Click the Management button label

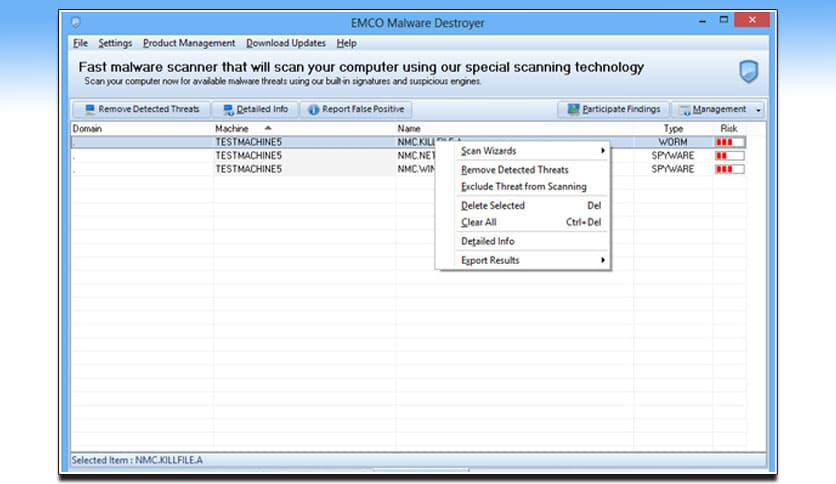point(719,109)
